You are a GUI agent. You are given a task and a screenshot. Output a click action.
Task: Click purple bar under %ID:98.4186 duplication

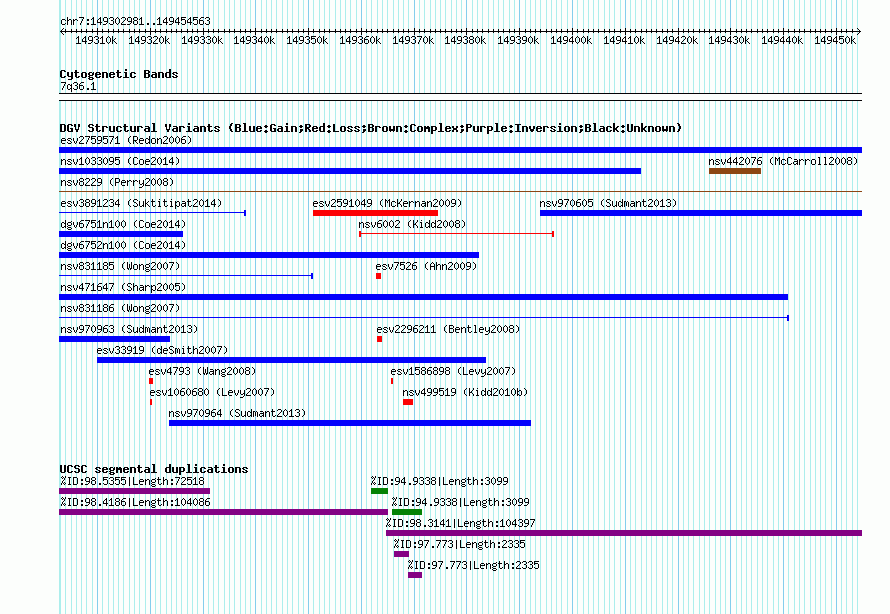223,512
